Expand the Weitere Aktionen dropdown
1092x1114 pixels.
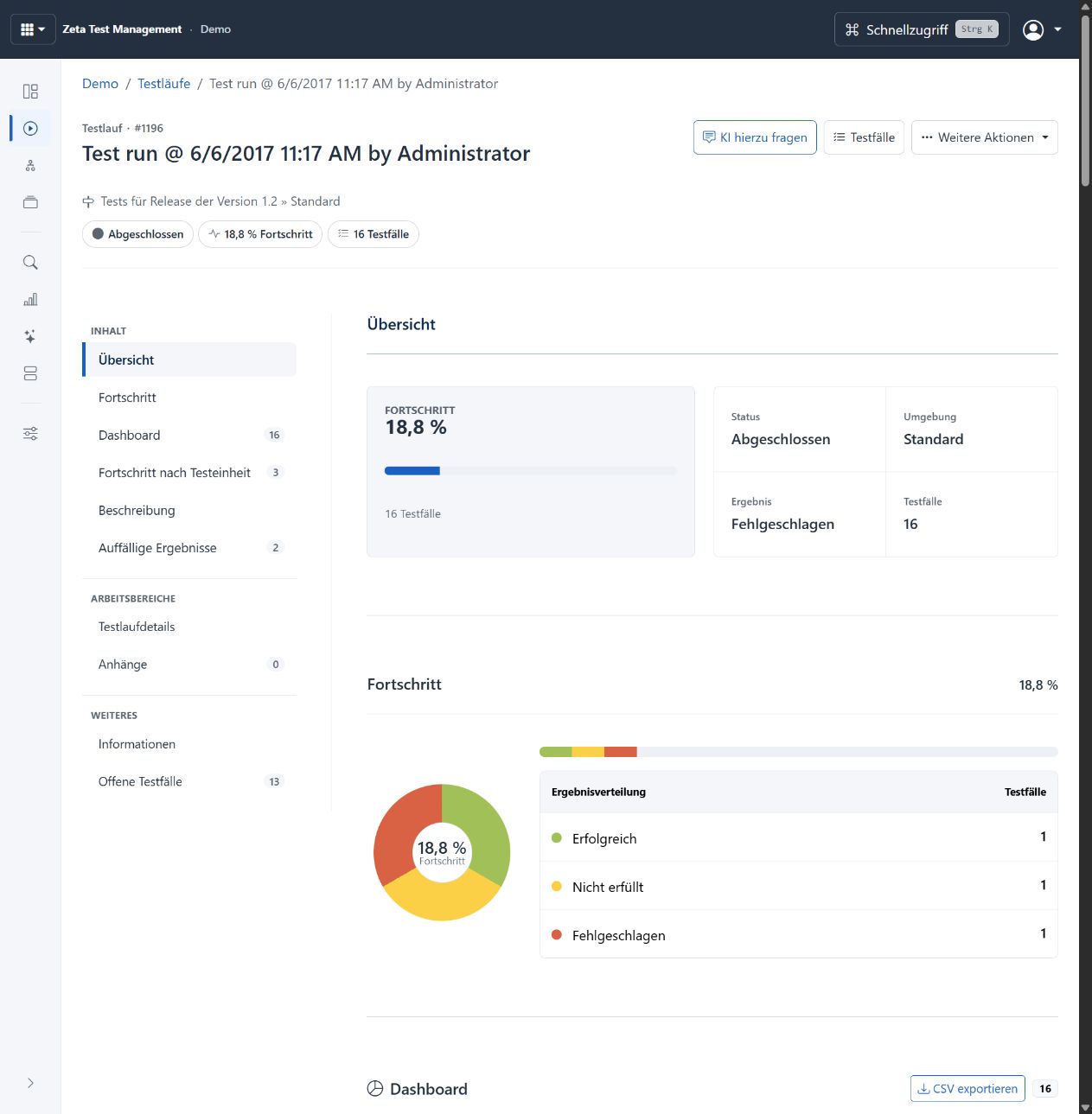[985, 137]
